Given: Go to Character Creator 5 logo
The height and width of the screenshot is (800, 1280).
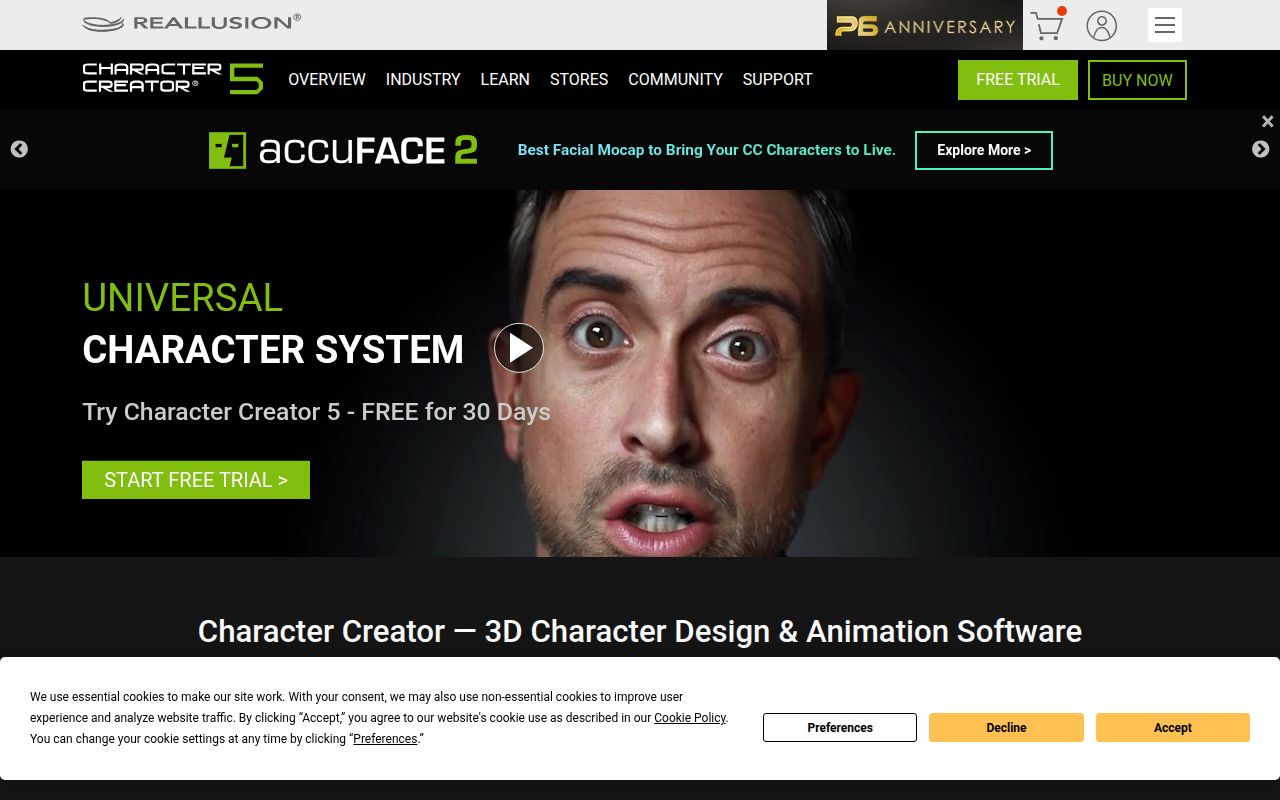Looking at the screenshot, I should (173, 79).
